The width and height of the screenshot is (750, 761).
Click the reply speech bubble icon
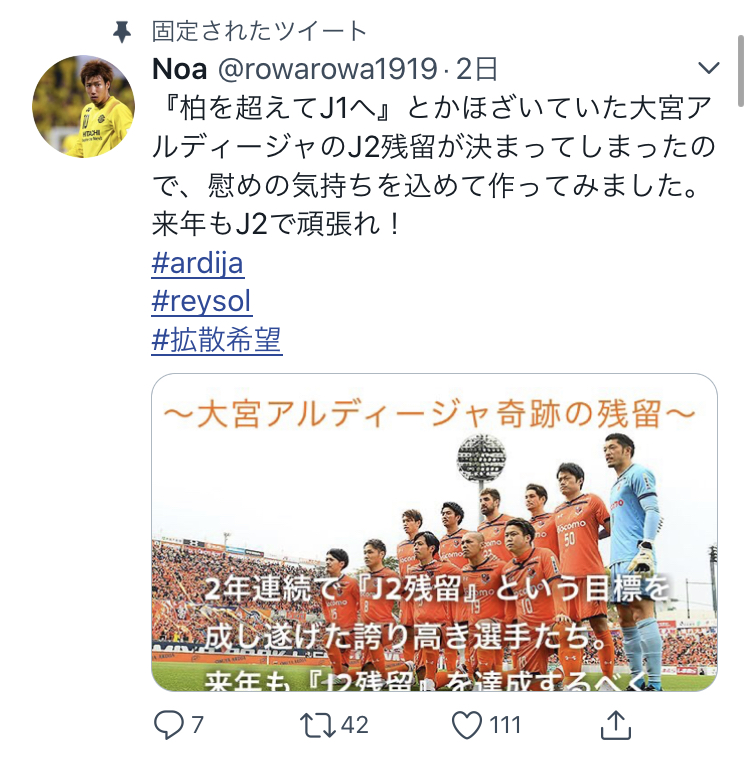pos(168,725)
